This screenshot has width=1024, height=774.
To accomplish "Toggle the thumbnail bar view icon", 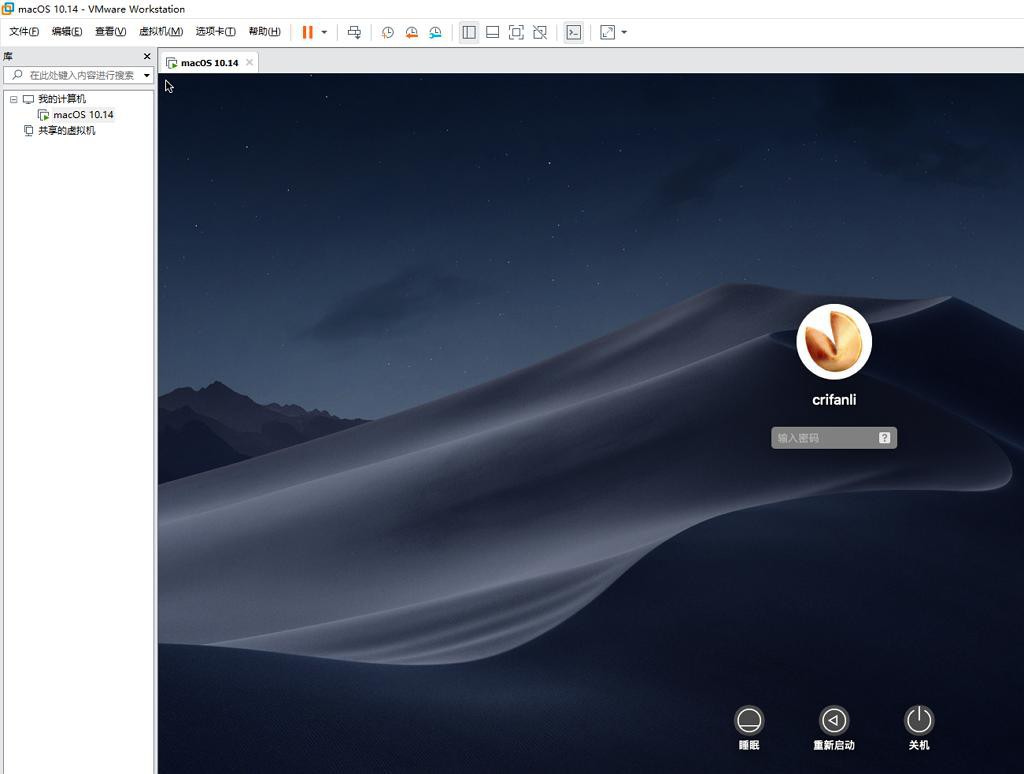I will 492,32.
